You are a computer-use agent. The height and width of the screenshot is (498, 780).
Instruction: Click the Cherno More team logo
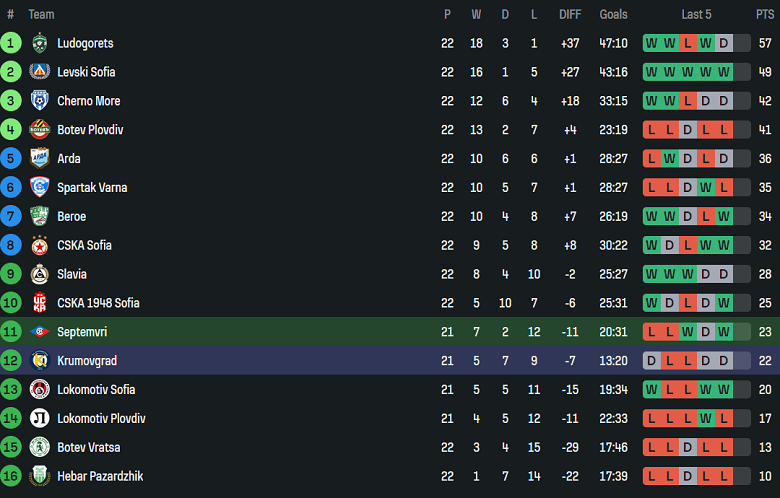pos(39,101)
